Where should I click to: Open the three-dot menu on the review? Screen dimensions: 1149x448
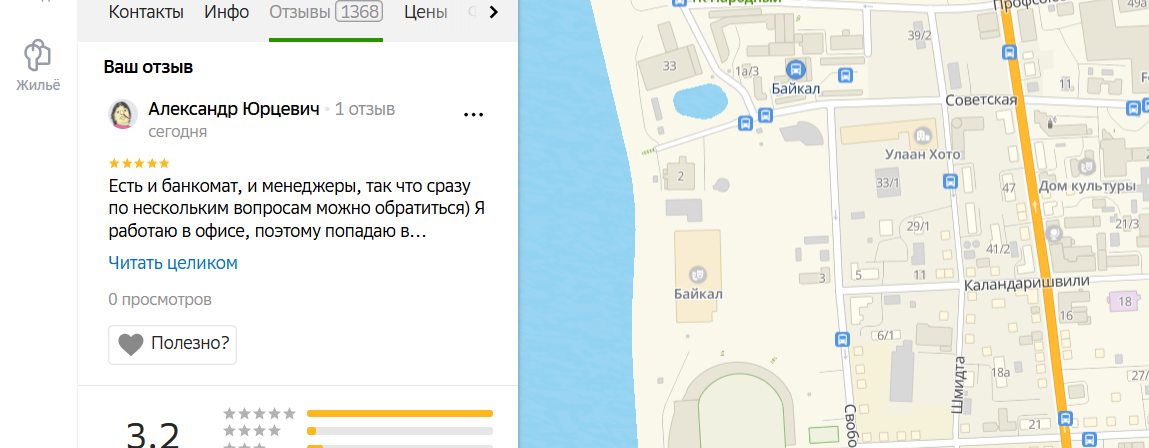pyautogui.click(x=474, y=115)
